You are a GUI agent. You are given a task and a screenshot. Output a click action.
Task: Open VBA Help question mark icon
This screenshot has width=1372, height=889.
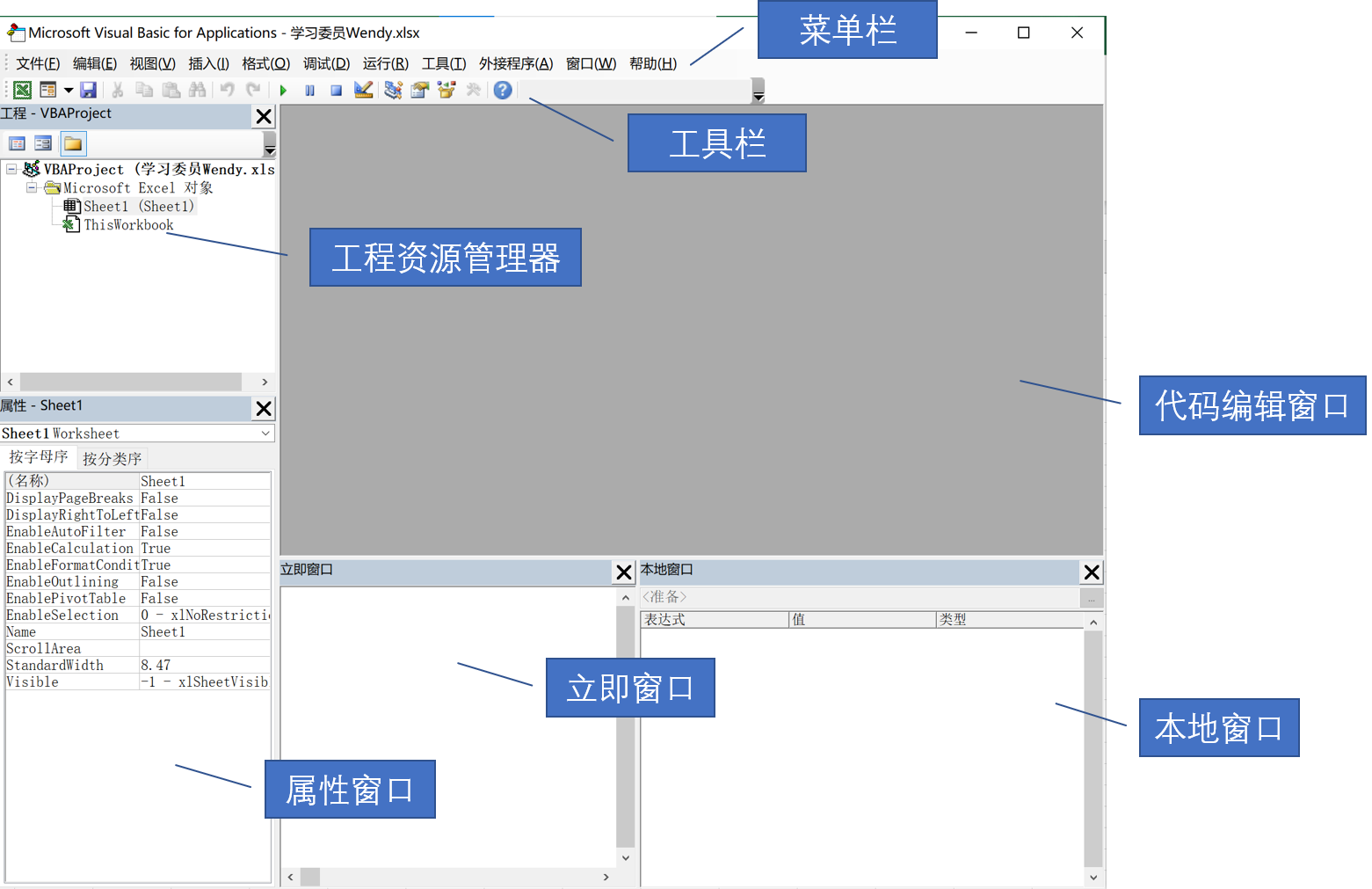click(x=503, y=90)
